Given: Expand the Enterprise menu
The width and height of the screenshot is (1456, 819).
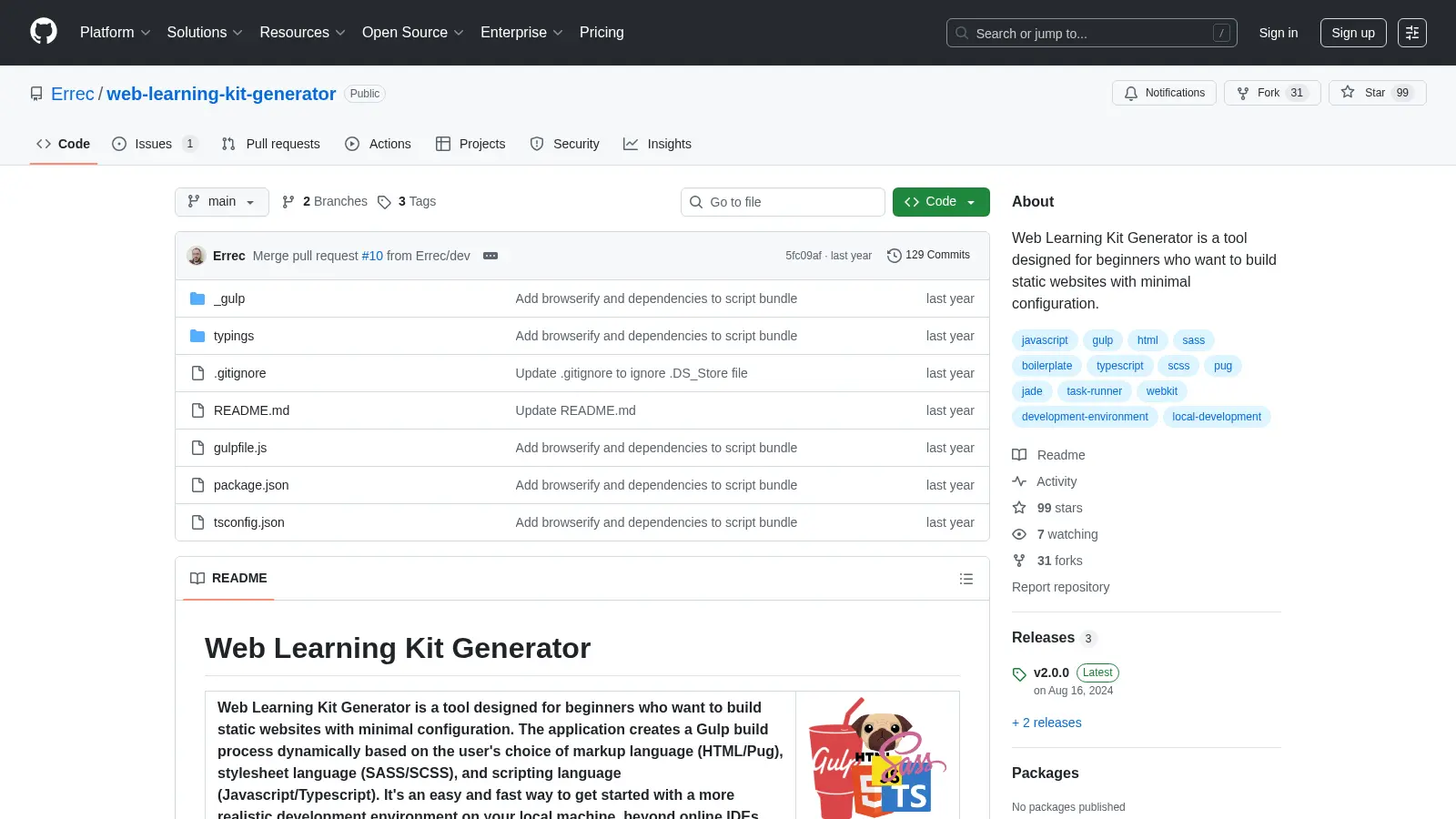Looking at the screenshot, I should coord(521,33).
